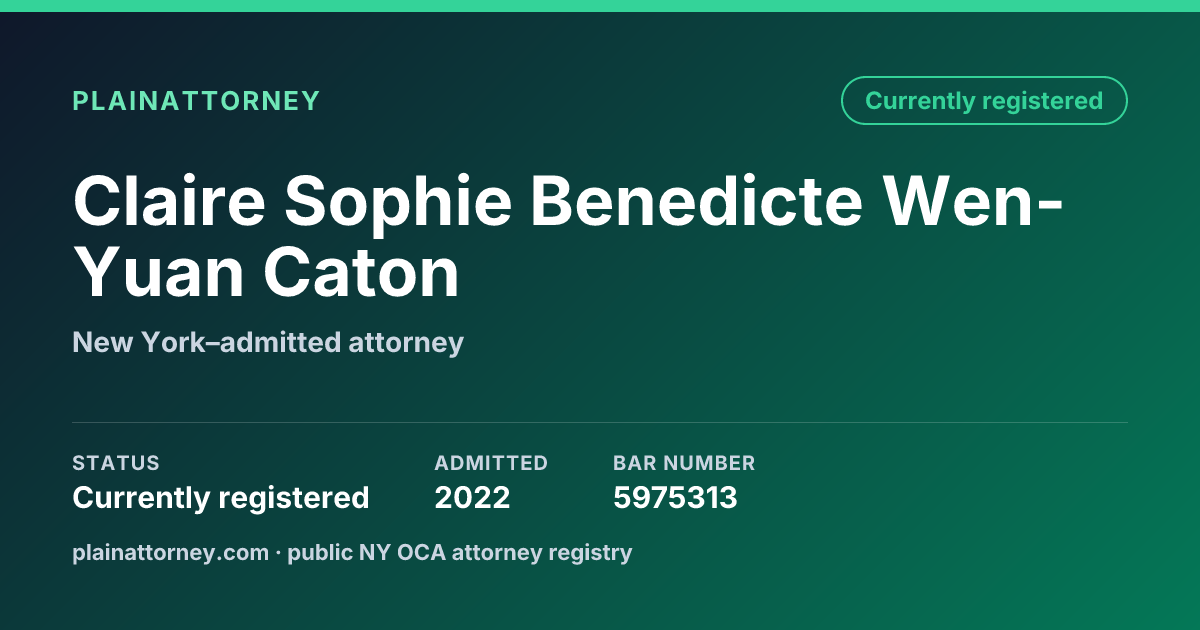
Task: Select the word Yuan in heading
Action: [x=158, y=272]
